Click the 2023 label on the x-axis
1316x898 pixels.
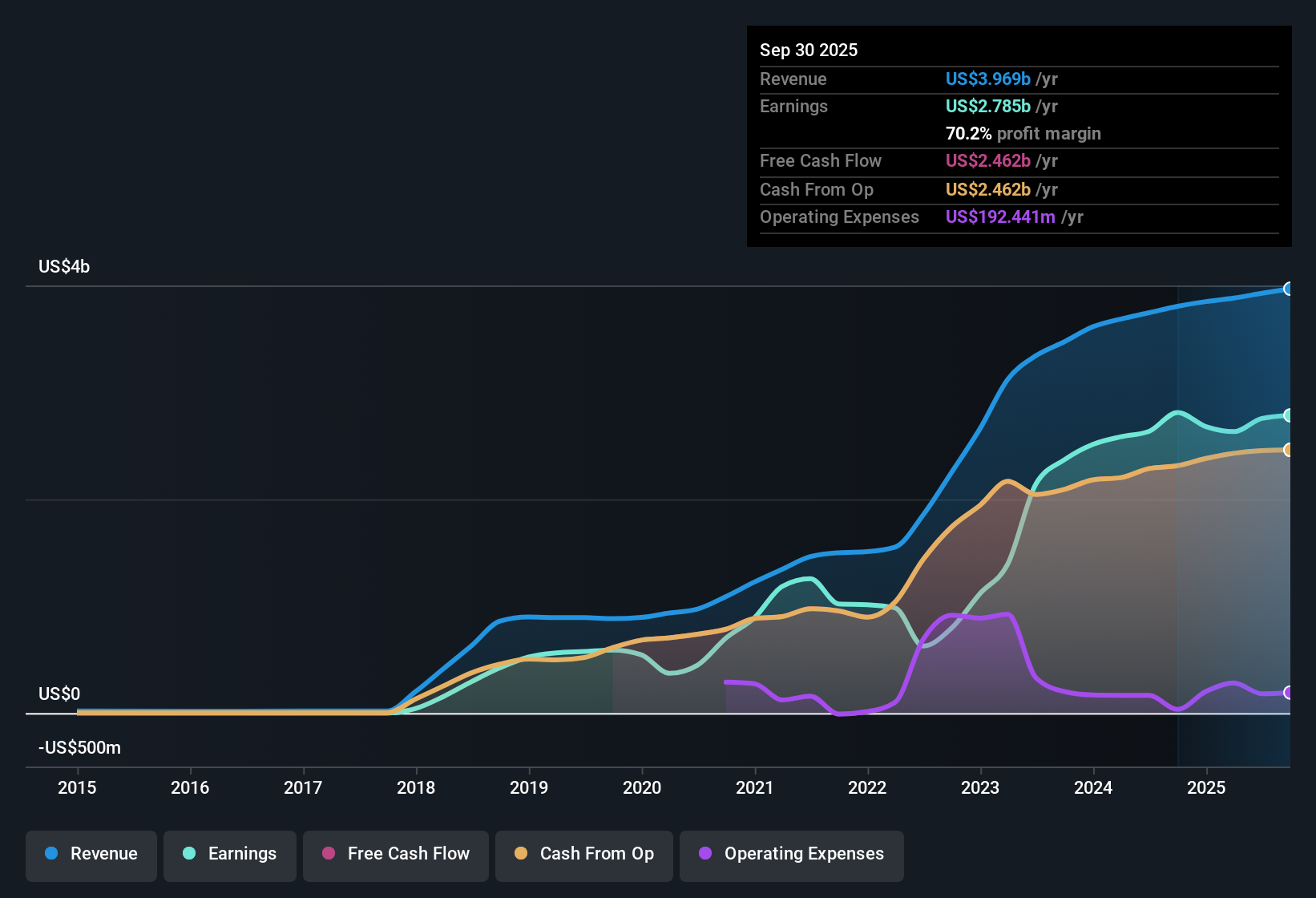click(x=980, y=788)
